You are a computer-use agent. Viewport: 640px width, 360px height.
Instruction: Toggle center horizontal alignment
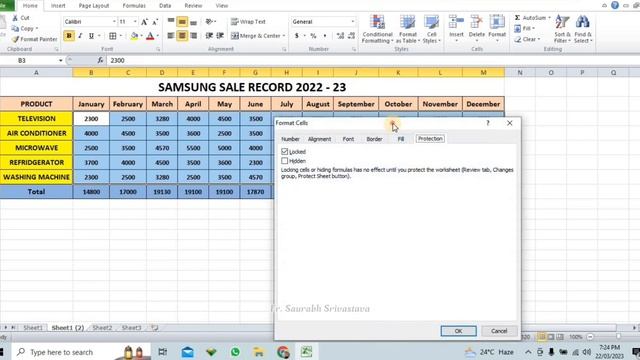click(x=182, y=36)
